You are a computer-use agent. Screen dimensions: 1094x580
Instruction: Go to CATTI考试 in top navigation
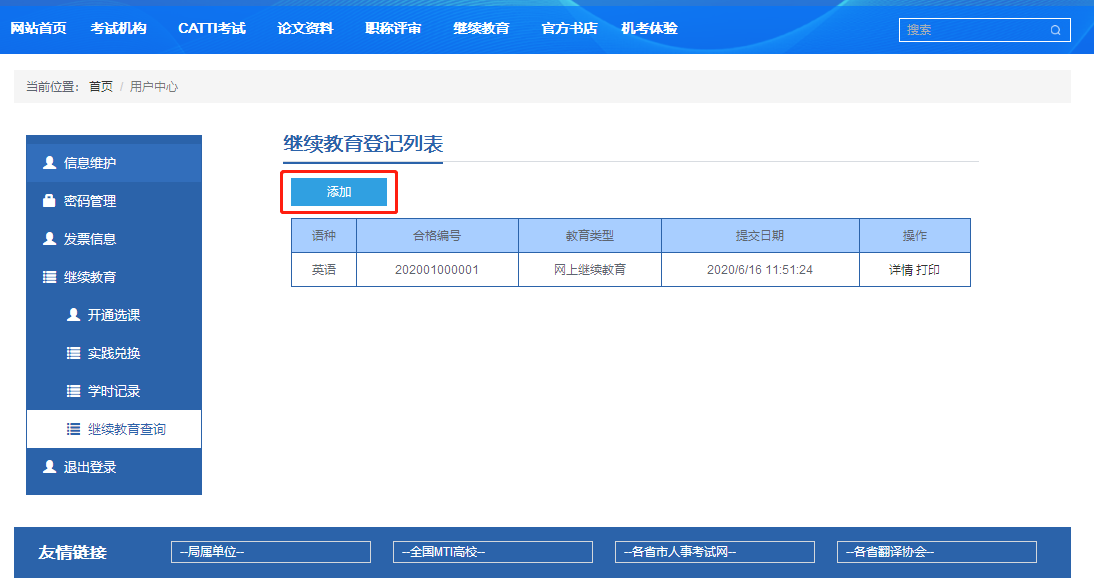click(212, 28)
